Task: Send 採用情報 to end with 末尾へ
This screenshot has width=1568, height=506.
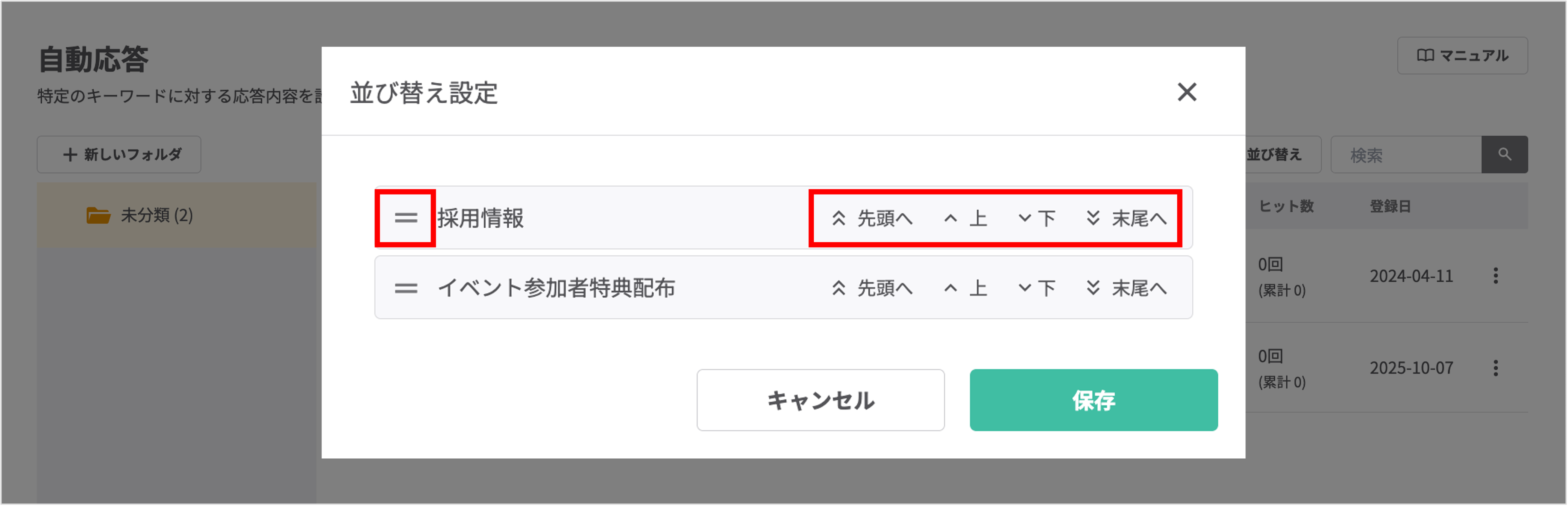Action: pyautogui.click(x=1127, y=218)
